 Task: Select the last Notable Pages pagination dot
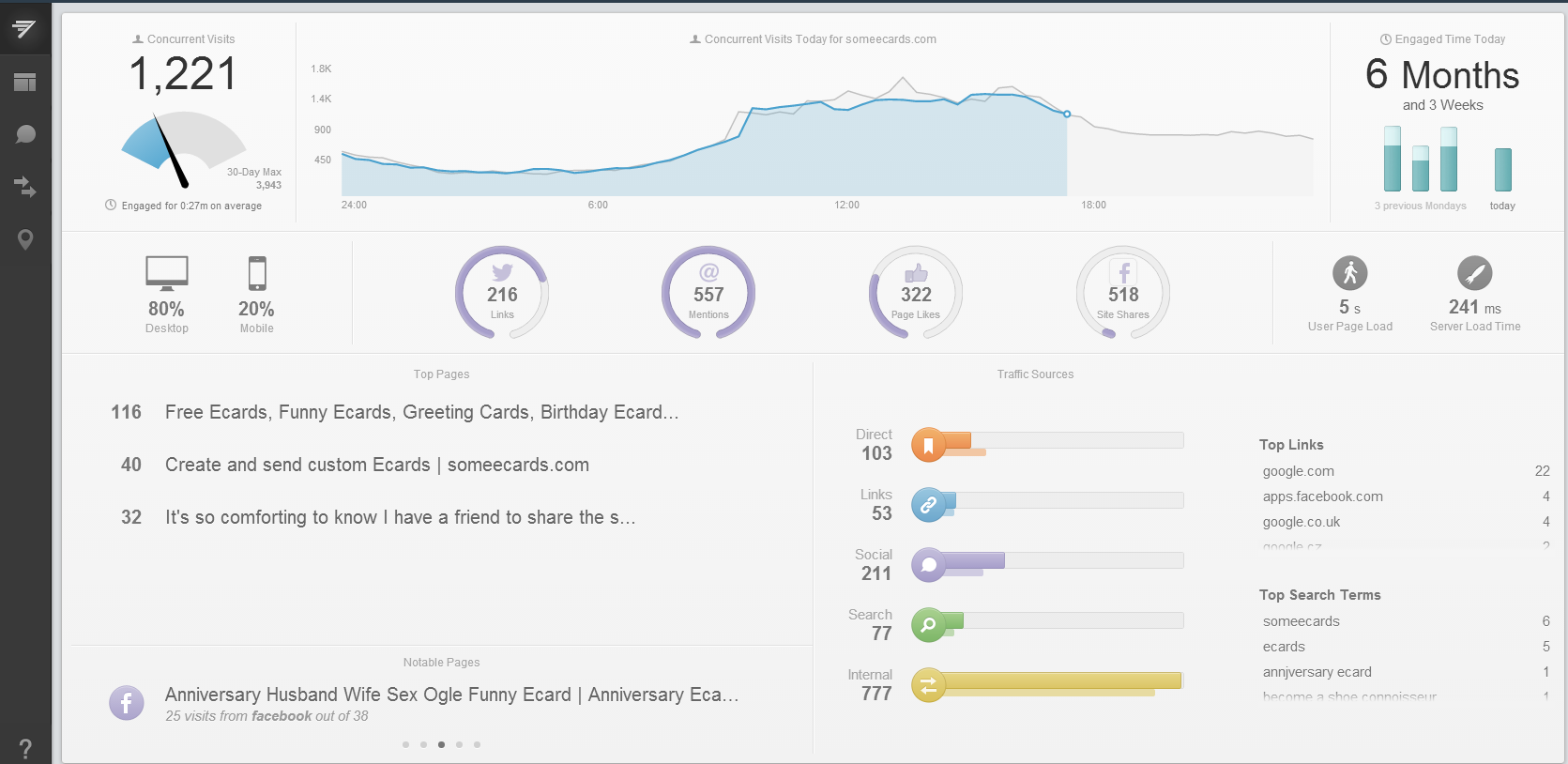(x=477, y=744)
